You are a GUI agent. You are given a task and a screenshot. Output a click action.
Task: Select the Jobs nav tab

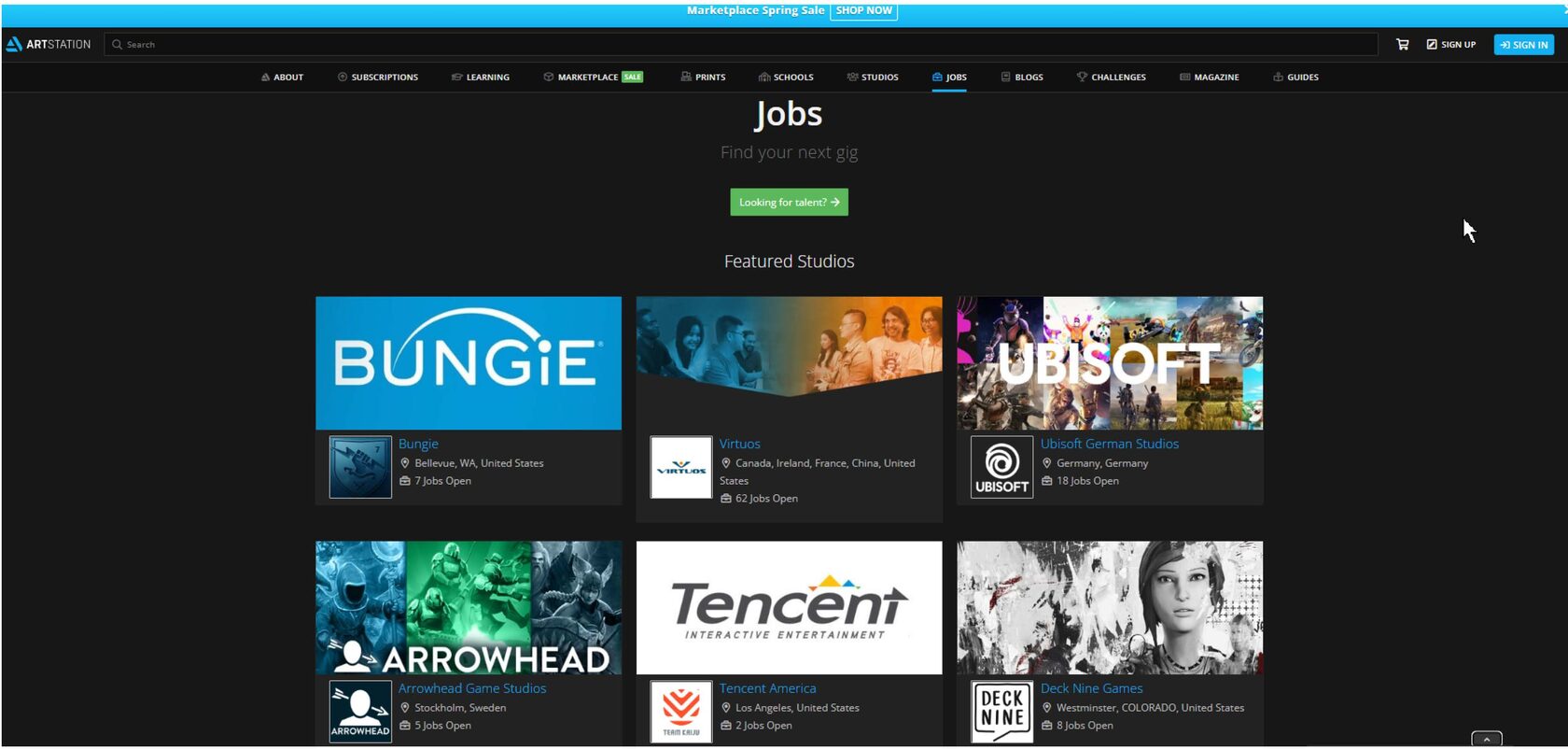click(x=949, y=77)
